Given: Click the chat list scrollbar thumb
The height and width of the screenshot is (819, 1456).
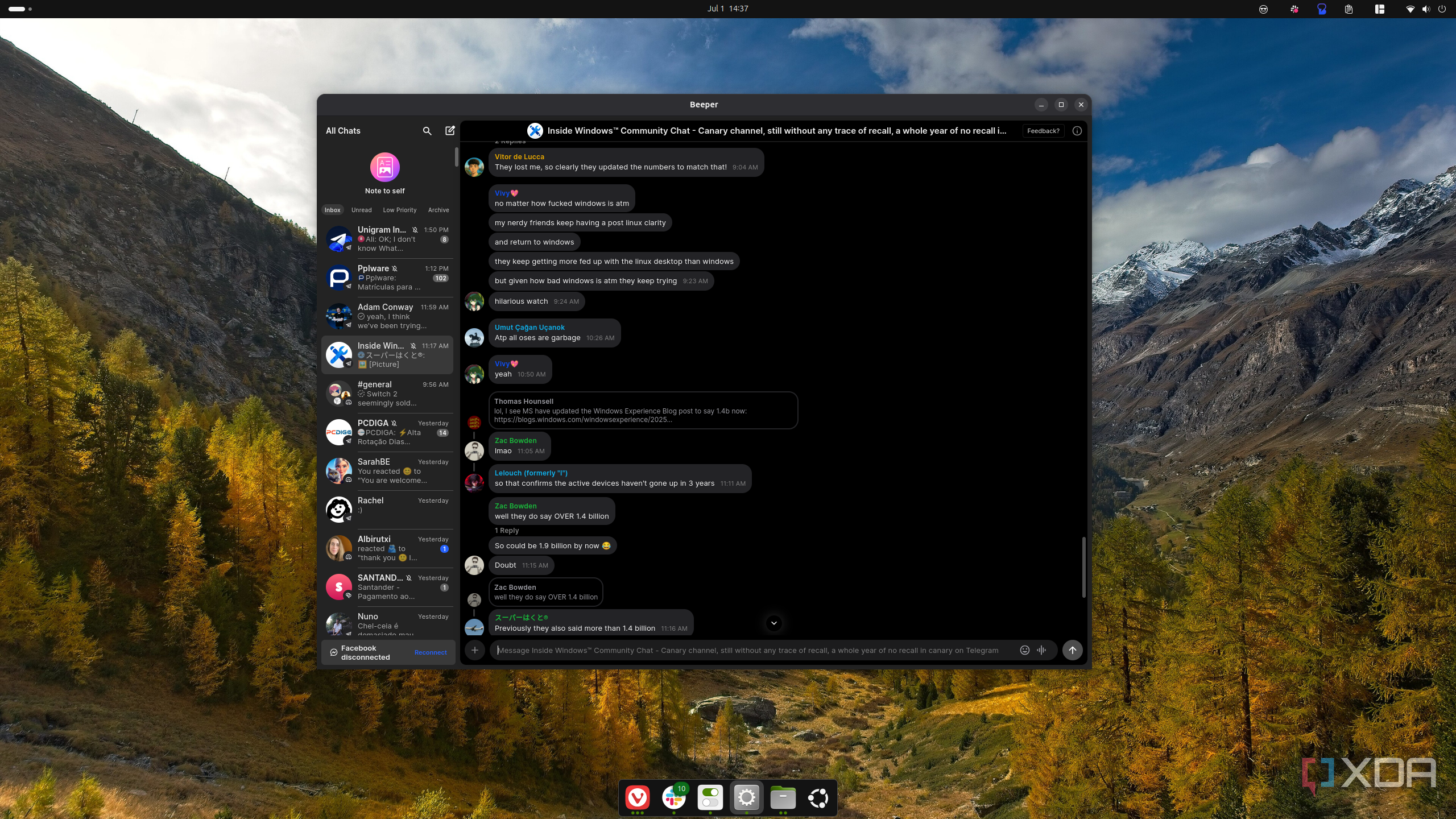Looking at the screenshot, I should (456, 157).
